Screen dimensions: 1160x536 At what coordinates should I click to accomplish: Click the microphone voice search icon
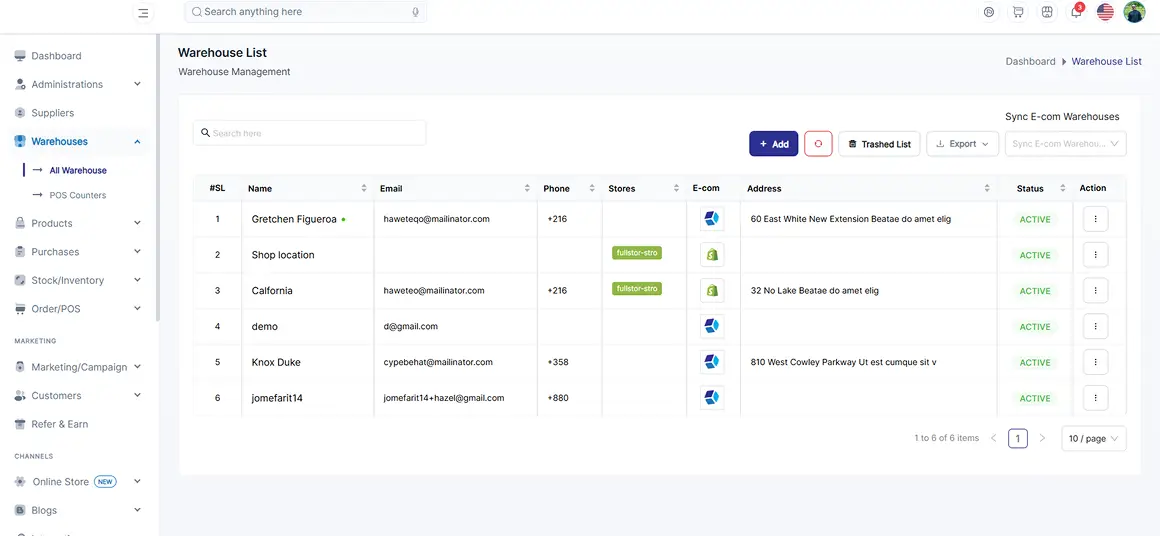coord(416,12)
